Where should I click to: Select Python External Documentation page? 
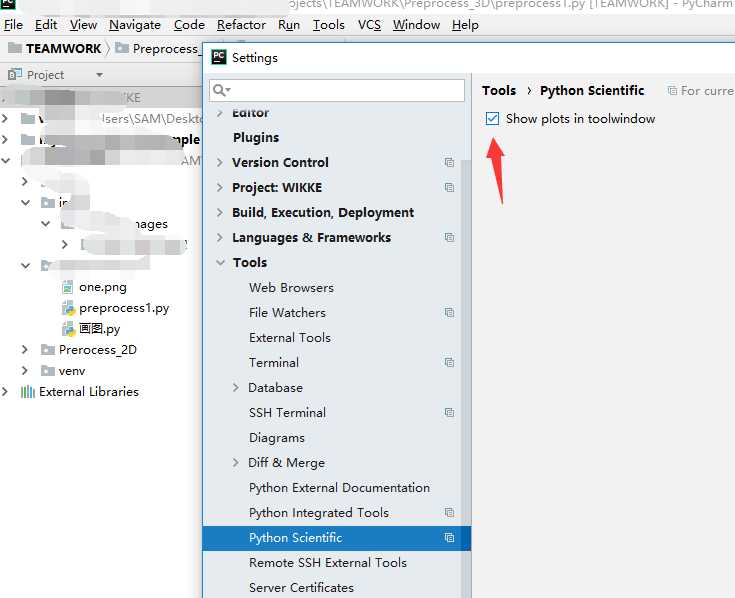pyautogui.click(x=339, y=487)
